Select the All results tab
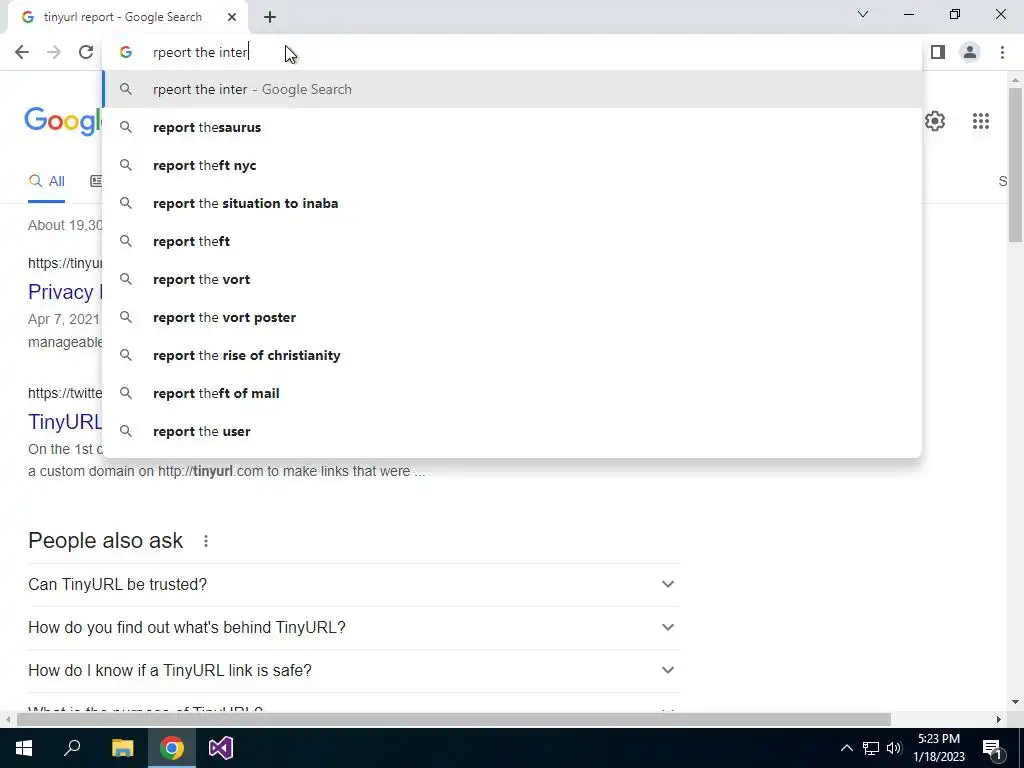The width and height of the screenshot is (1024, 768). click(46, 182)
